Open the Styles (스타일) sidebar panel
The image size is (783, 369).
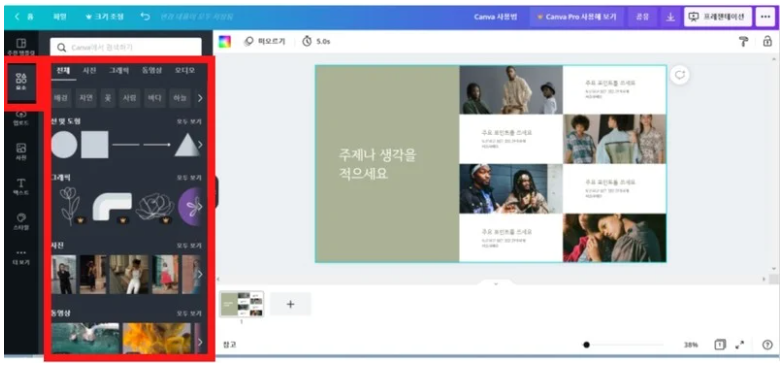click(21, 222)
